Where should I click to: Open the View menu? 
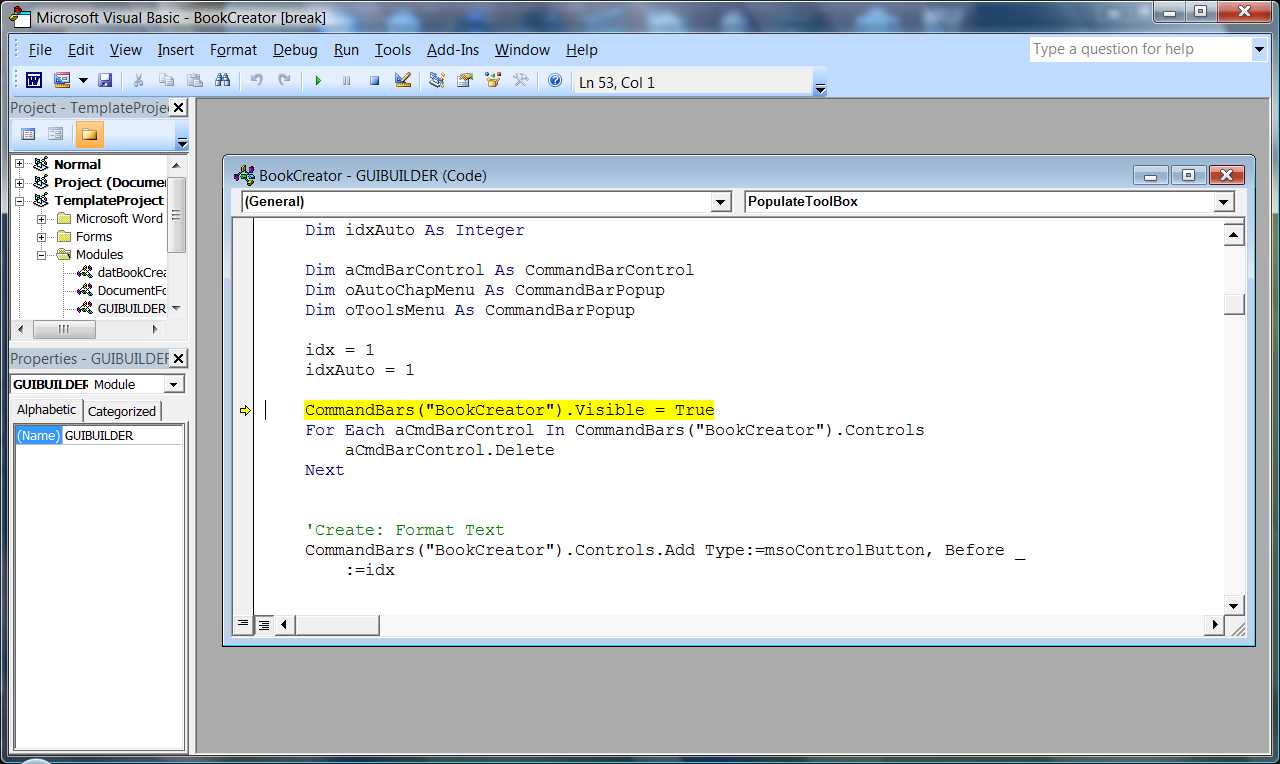tap(126, 49)
